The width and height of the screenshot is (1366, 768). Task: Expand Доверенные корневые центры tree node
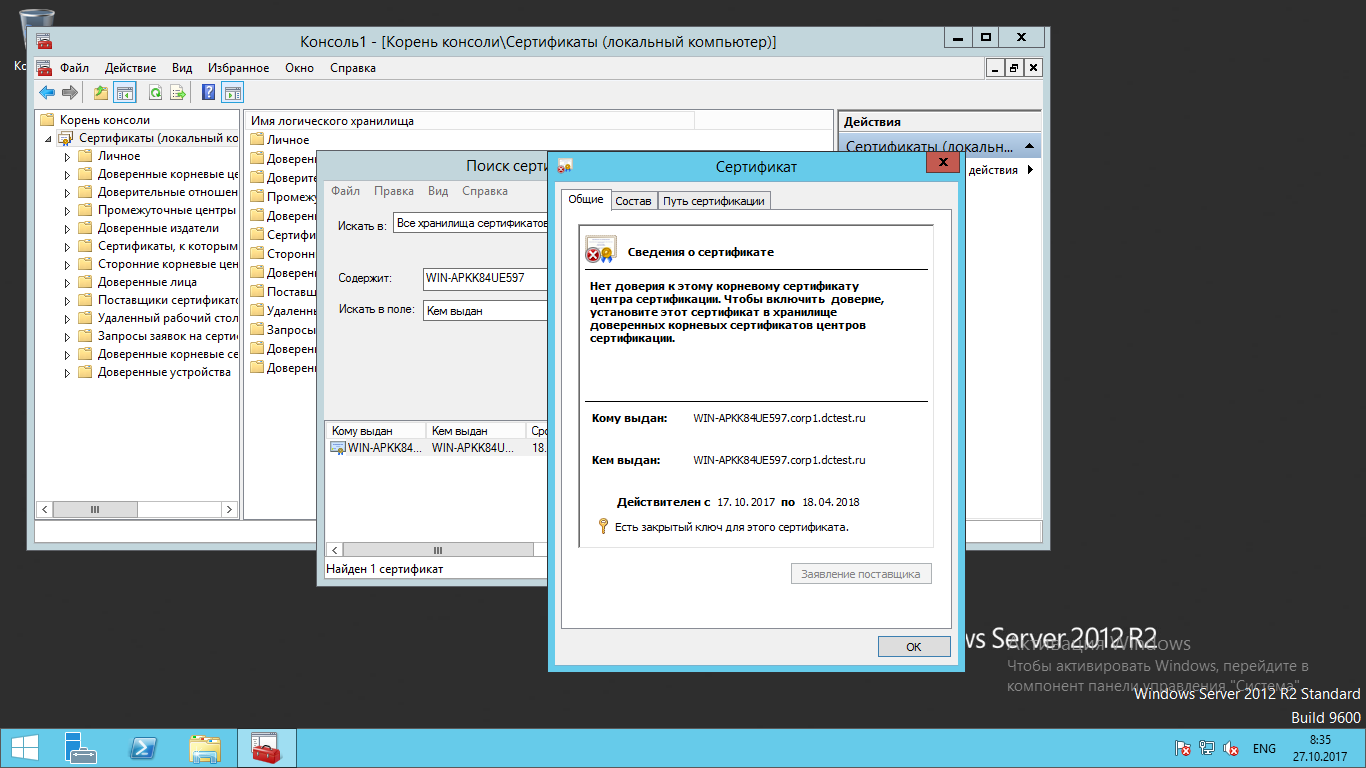[x=68, y=175]
